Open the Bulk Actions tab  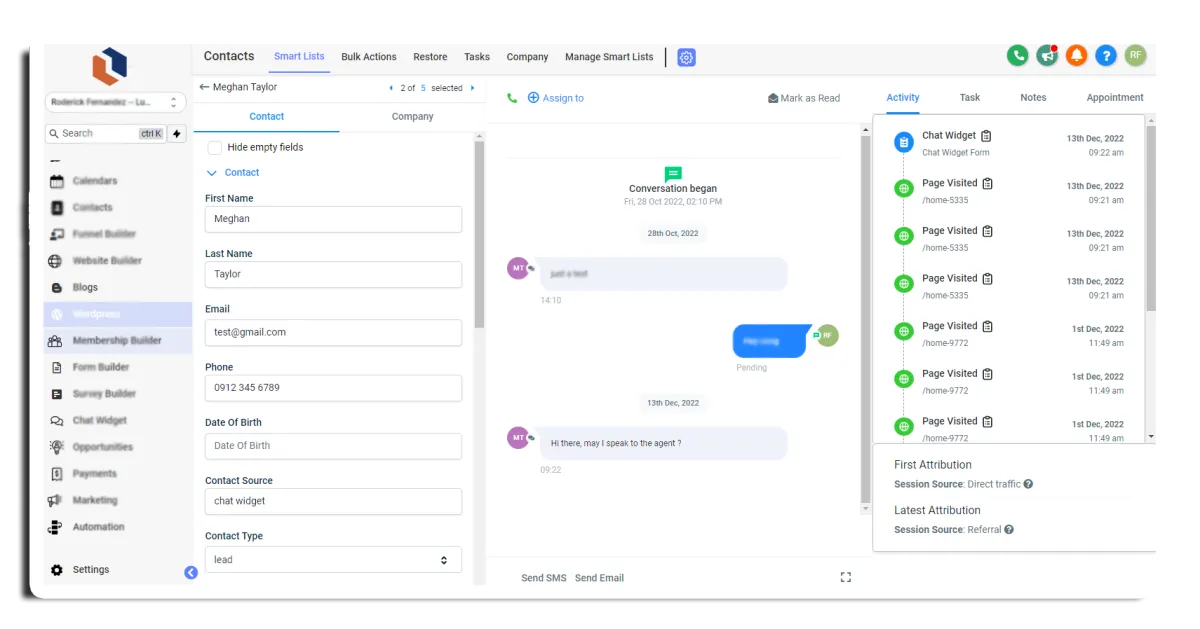(369, 57)
